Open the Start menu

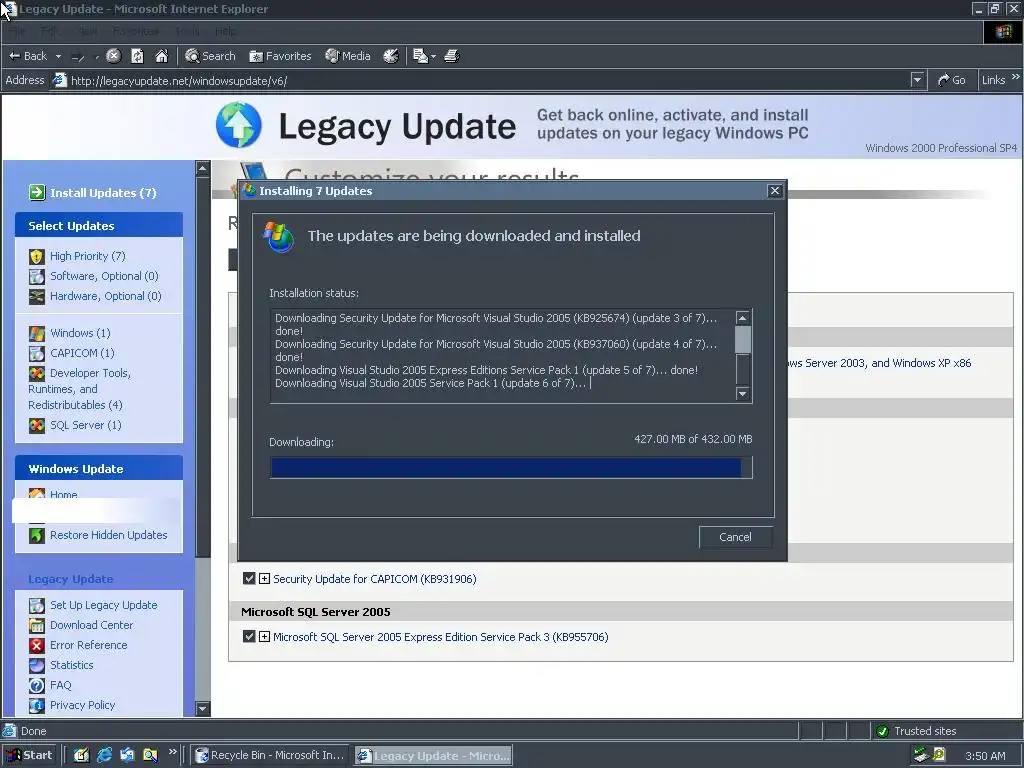click(29, 755)
